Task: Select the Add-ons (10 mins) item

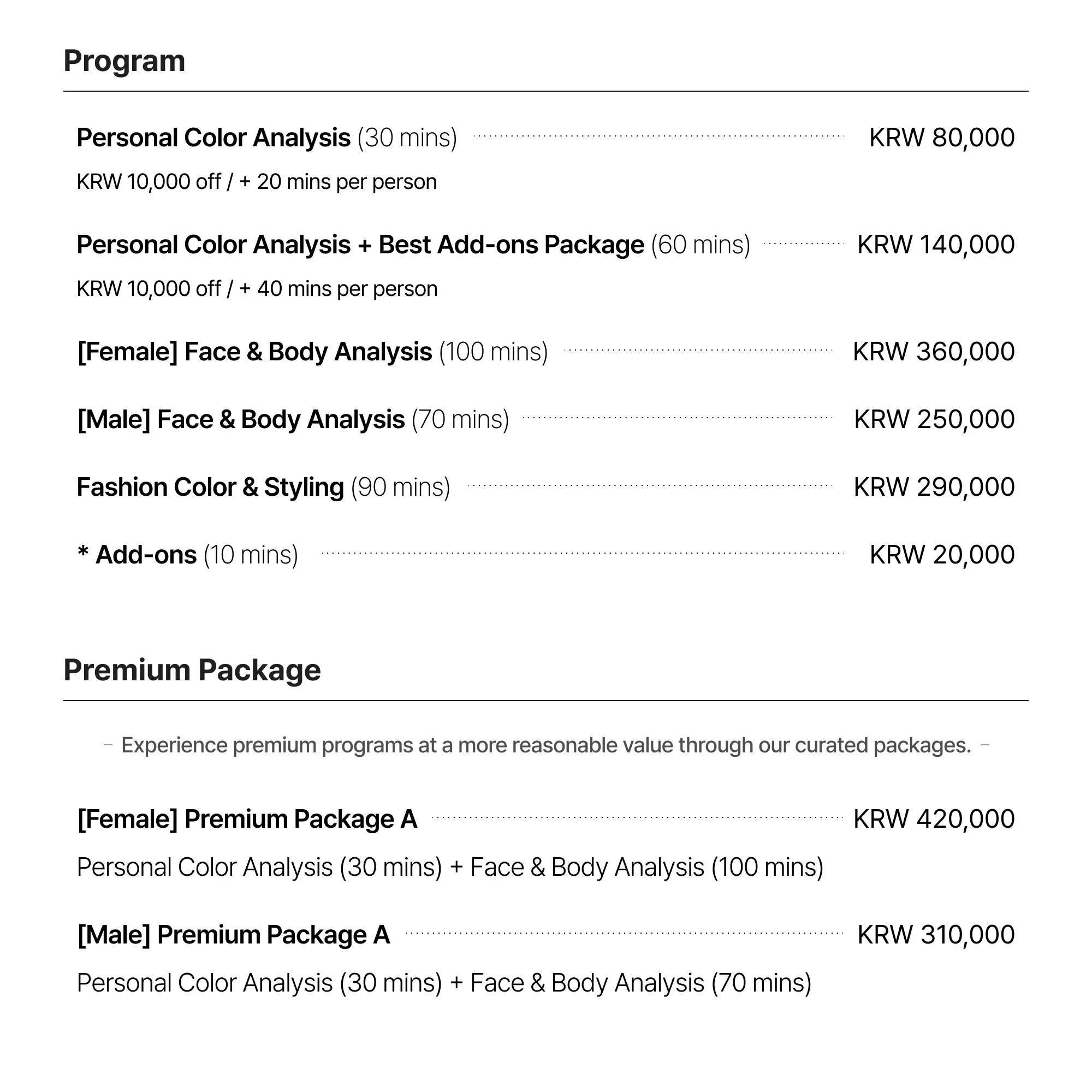Action: click(x=188, y=555)
